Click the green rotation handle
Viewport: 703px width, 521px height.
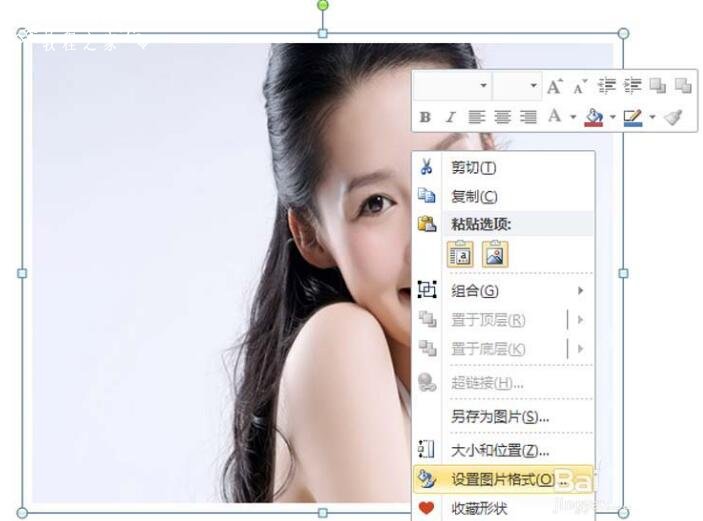tap(322, 5)
